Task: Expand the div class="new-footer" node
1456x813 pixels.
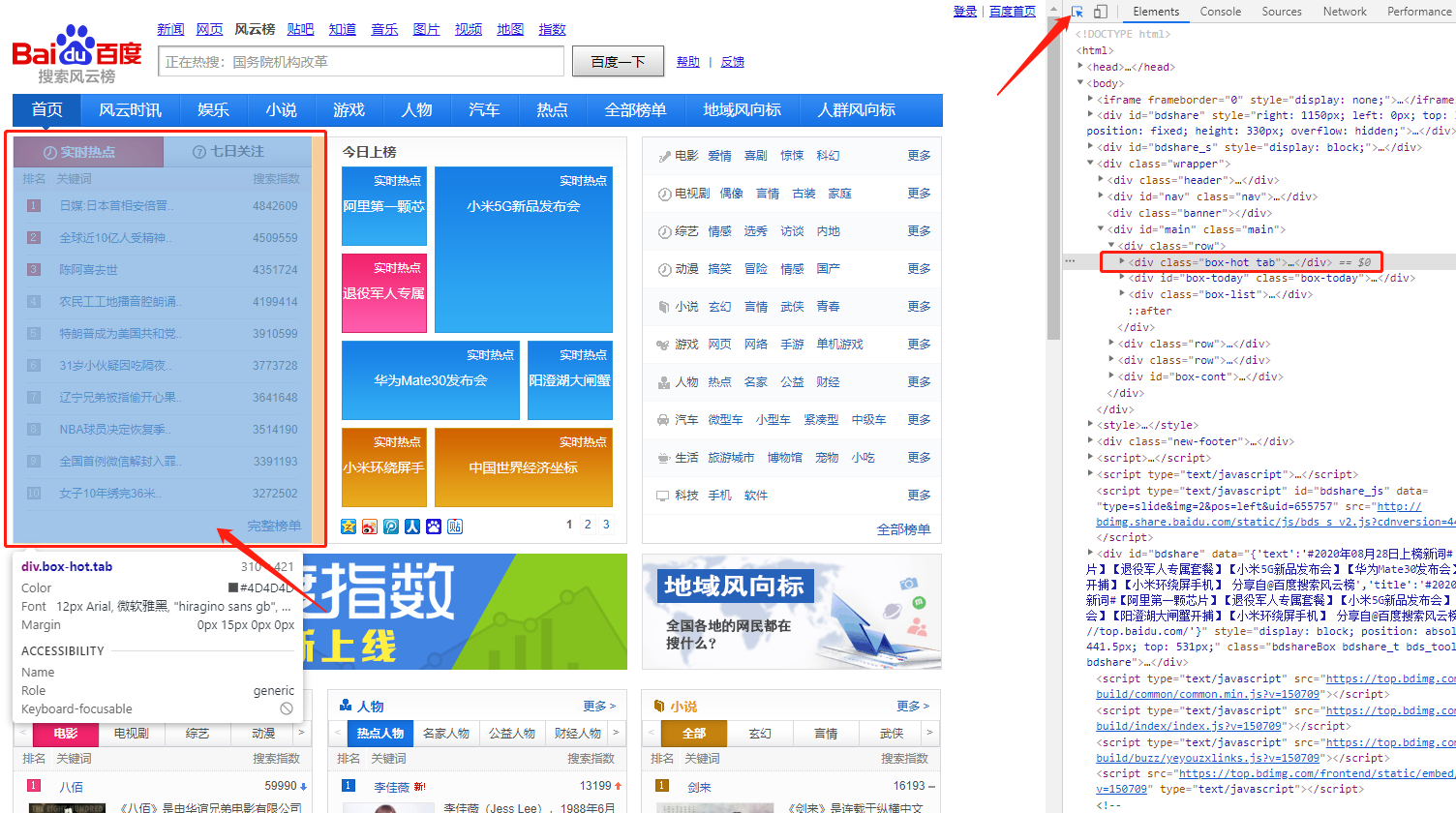Action: pyautogui.click(x=1091, y=441)
